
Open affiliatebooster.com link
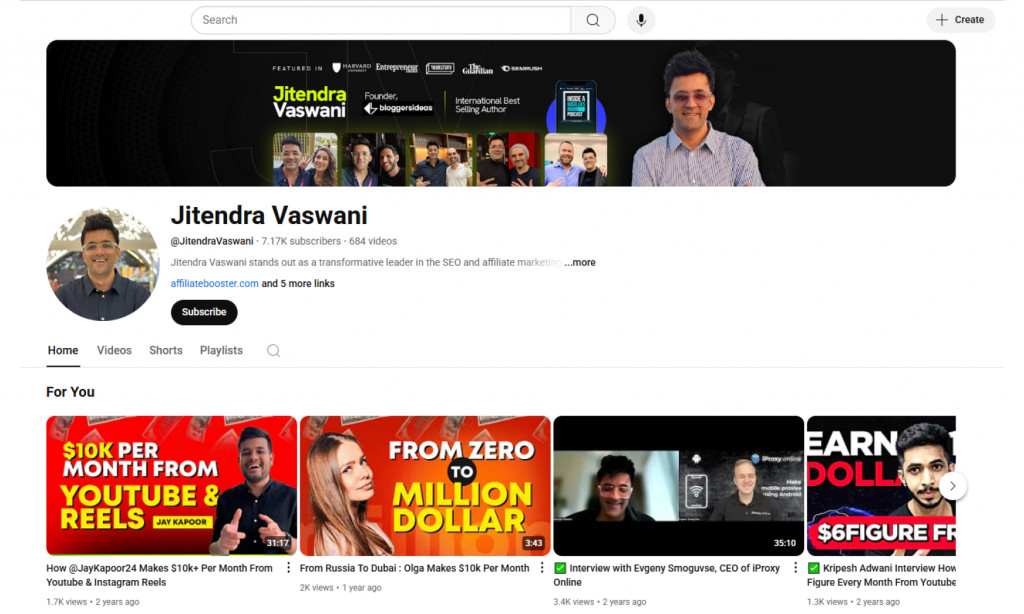click(214, 283)
